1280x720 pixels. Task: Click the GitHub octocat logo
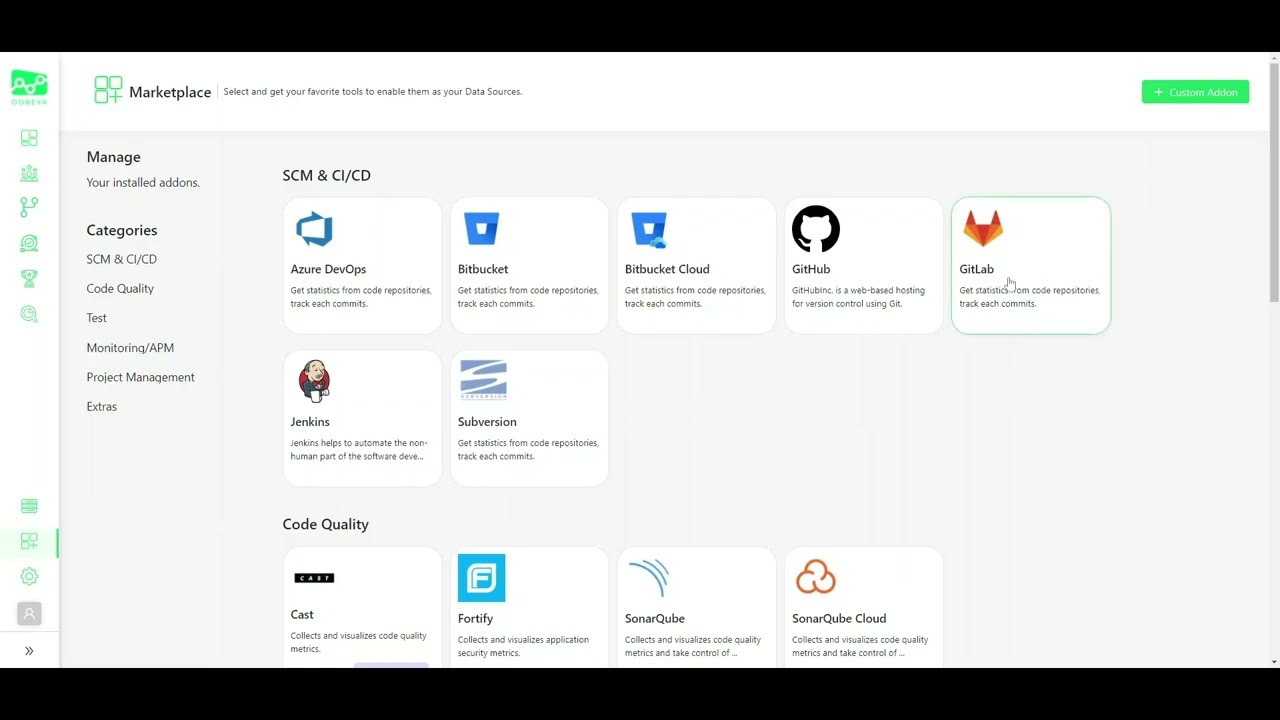[816, 229]
